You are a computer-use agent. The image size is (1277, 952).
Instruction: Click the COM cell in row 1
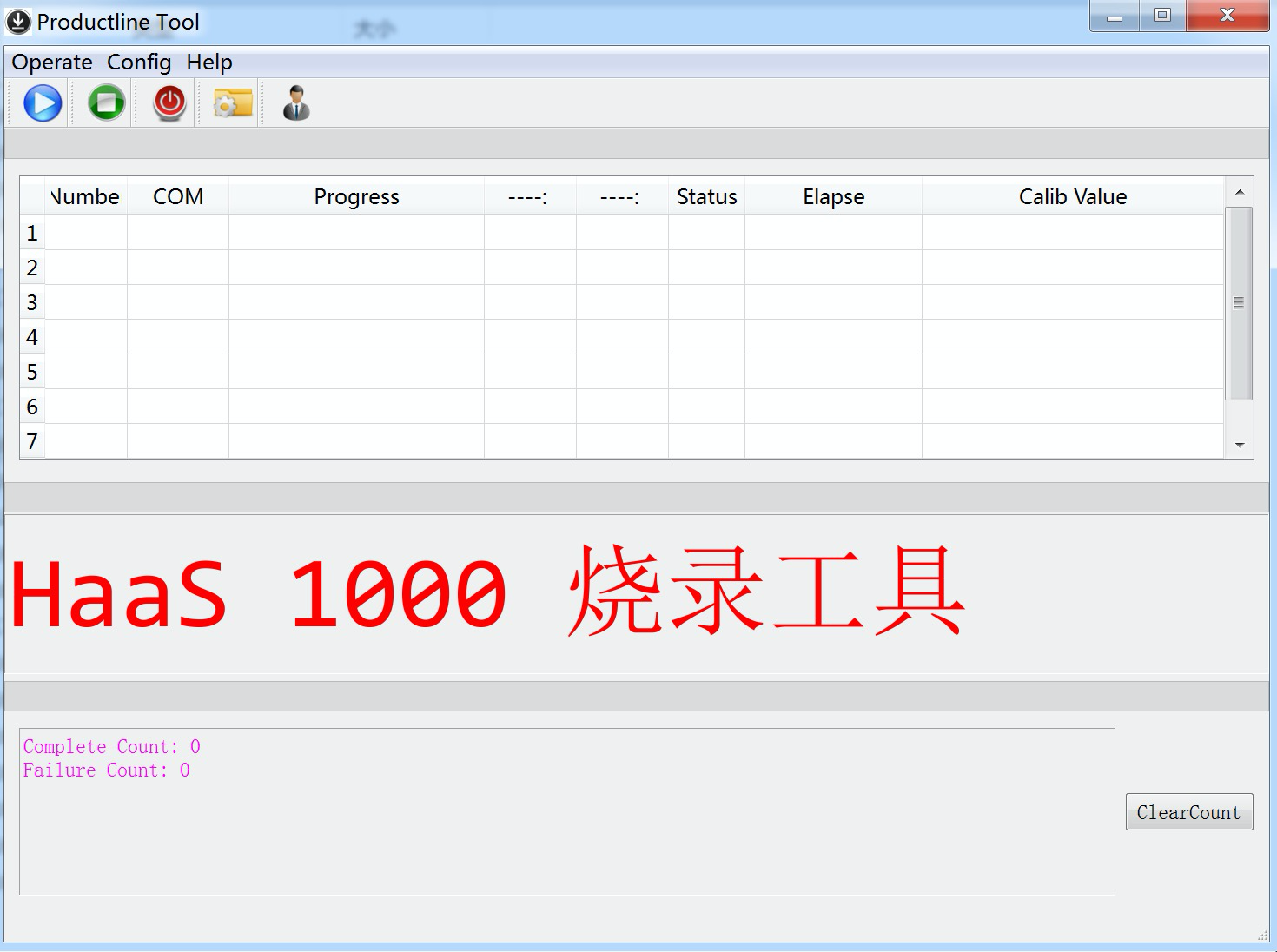point(178,233)
